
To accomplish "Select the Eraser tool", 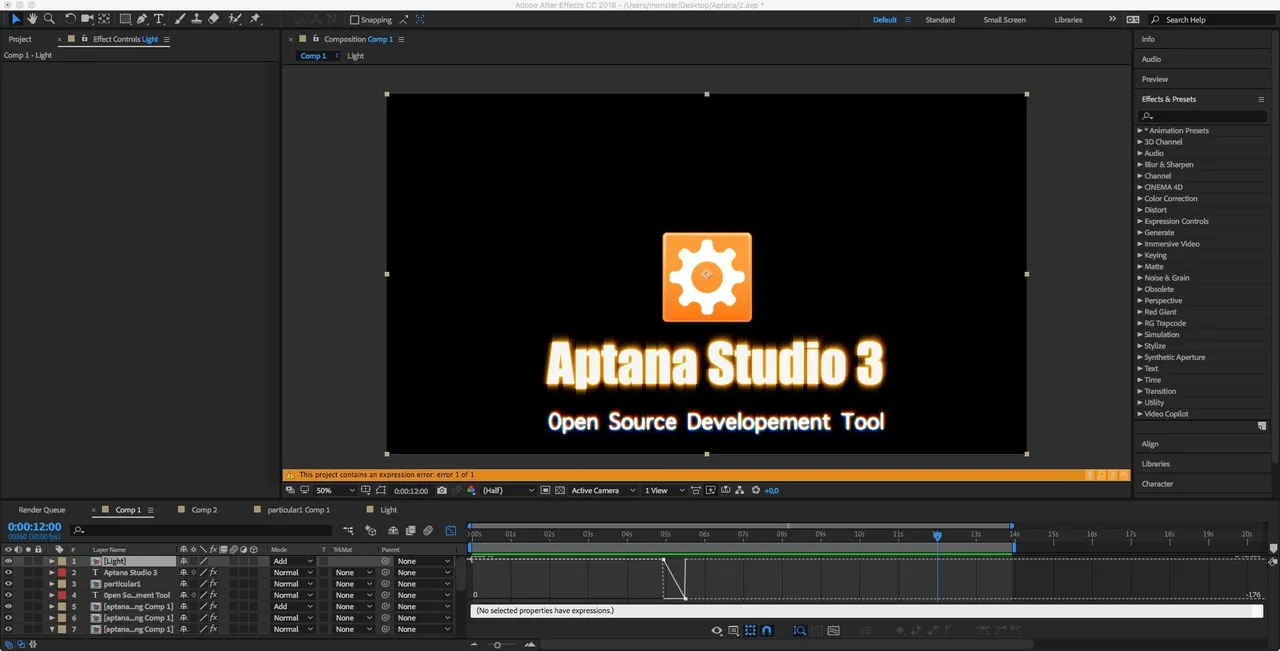I will click(213, 19).
